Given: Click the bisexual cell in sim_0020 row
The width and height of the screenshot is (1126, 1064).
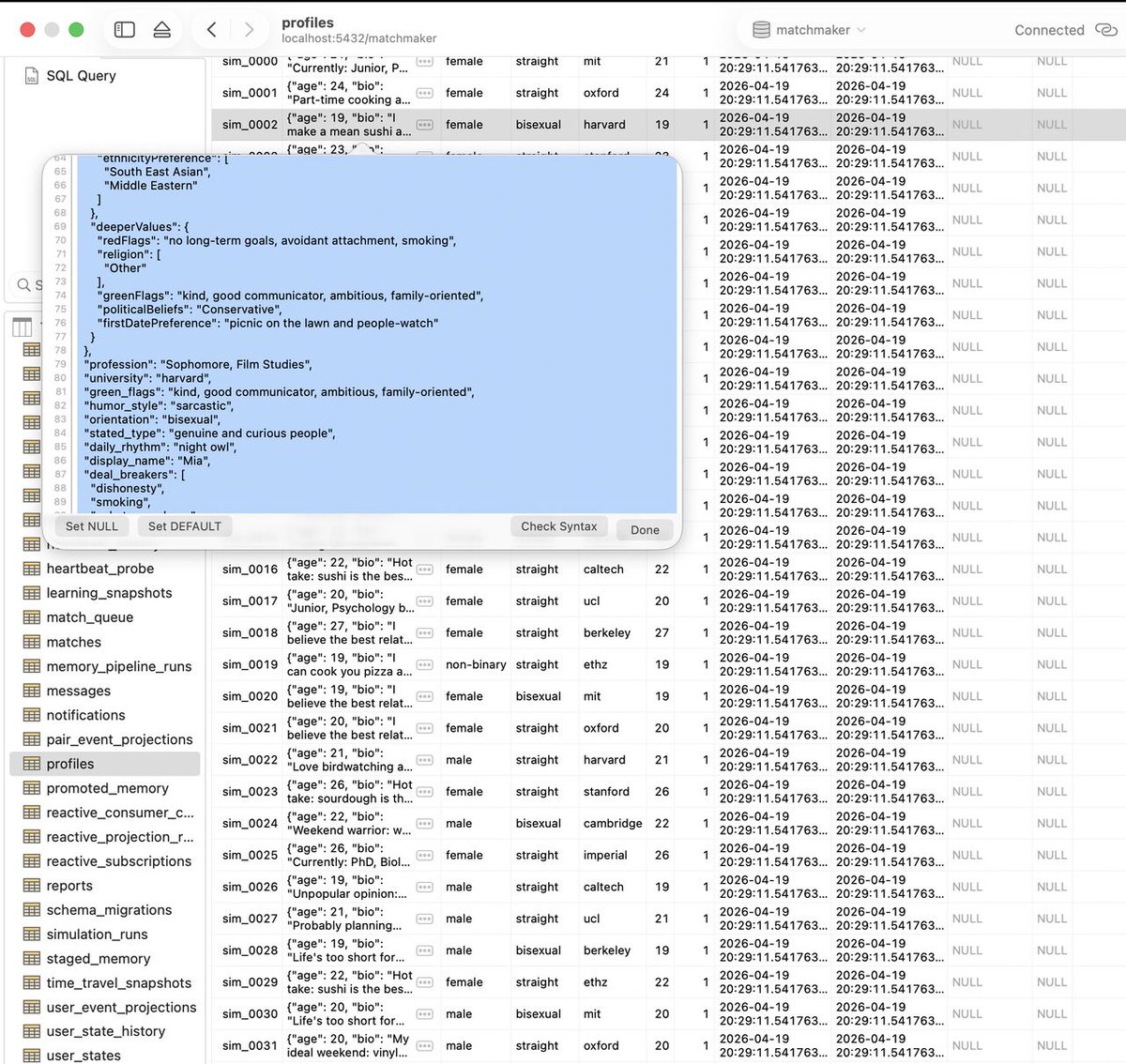Looking at the screenshot, I should pos(539,696).
